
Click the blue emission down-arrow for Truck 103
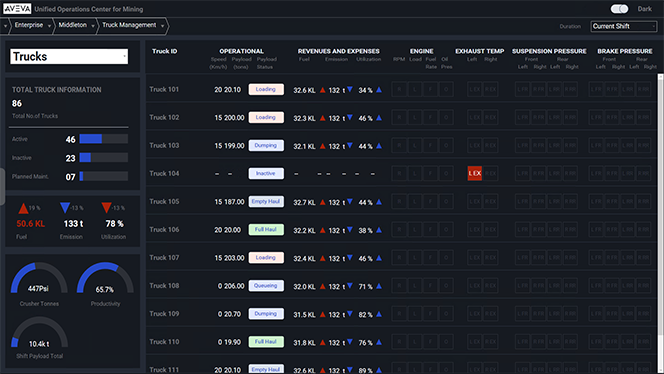pos(350,145)
